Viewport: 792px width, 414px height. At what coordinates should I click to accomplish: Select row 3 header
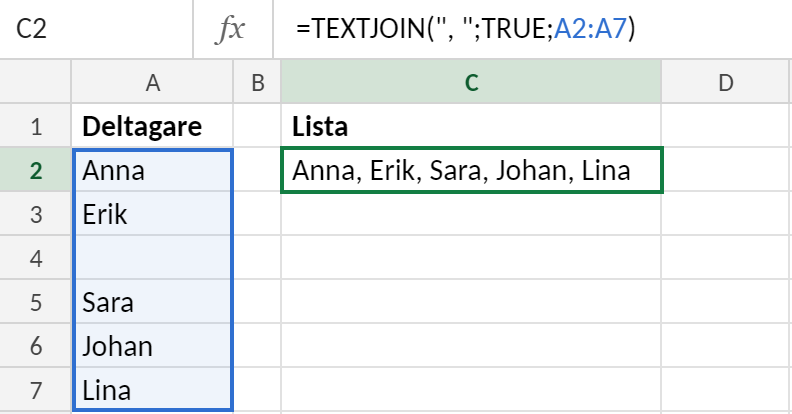(35, 214)
